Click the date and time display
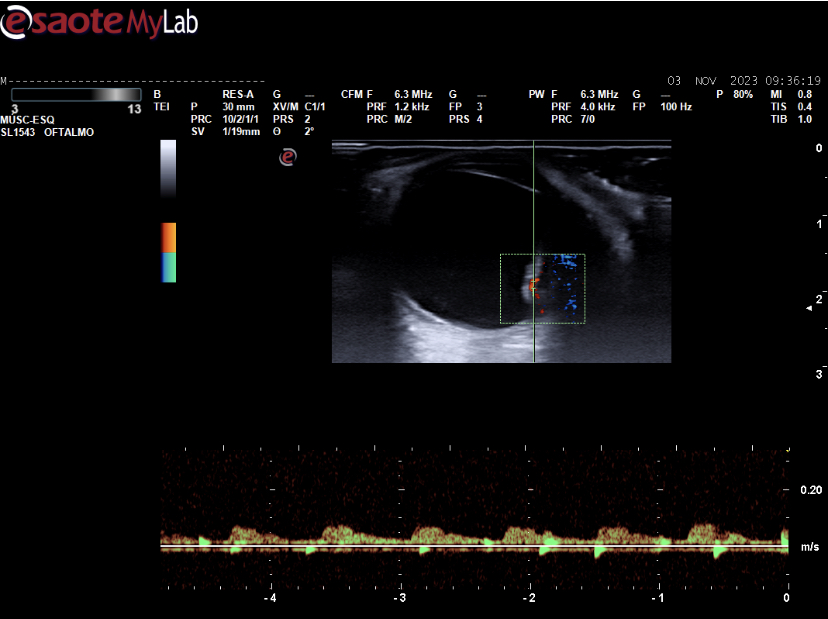Viewport: 828px width, 619px height. [745, 80]
